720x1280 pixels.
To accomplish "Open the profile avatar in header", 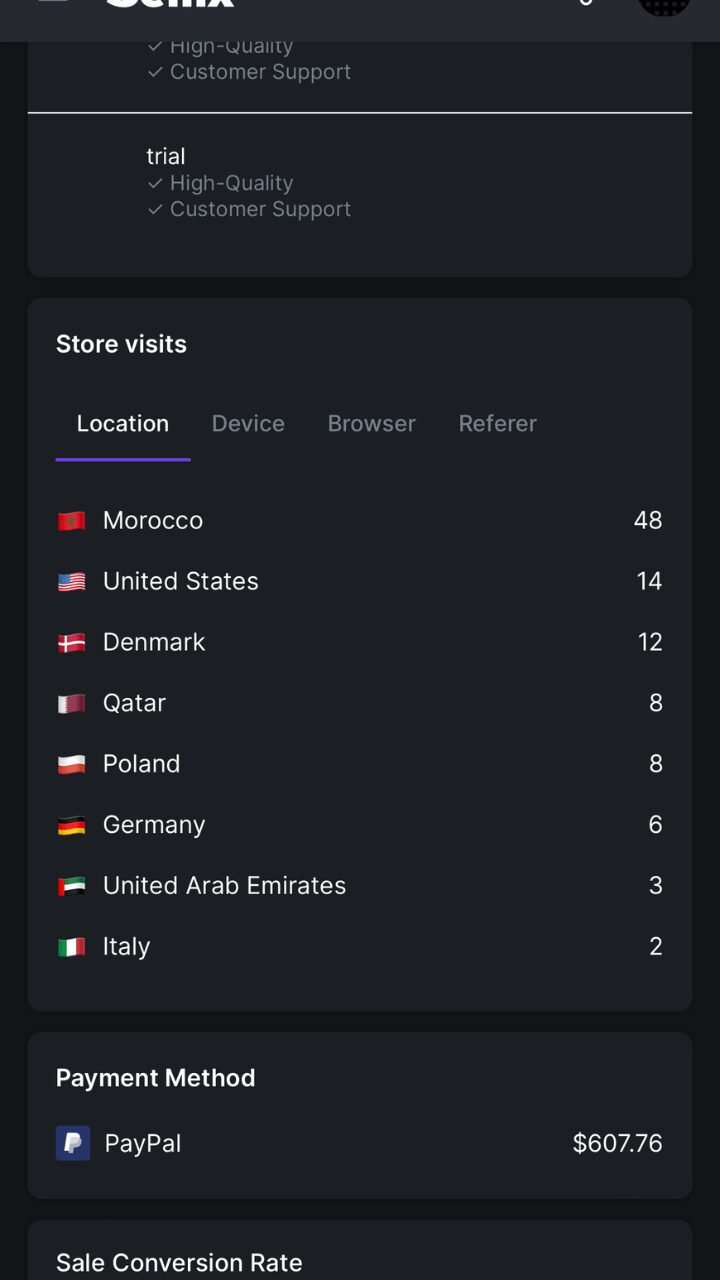I will click(664, 6).
